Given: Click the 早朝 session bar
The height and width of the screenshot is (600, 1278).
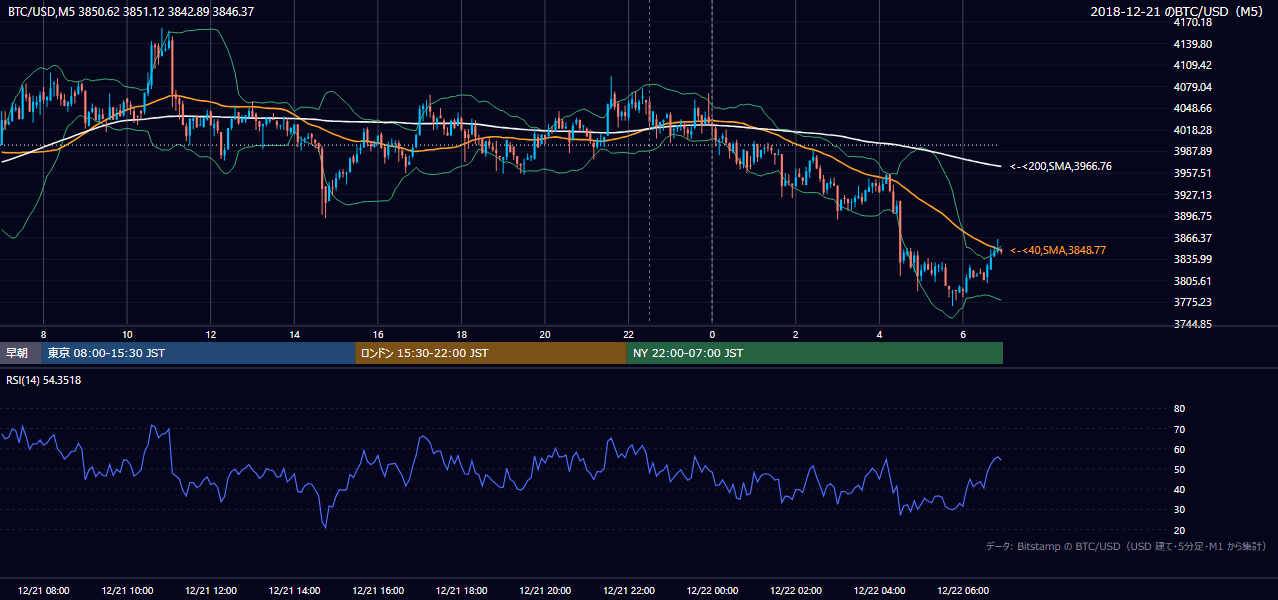Looking at the screenshot, I should coord(20,353).
